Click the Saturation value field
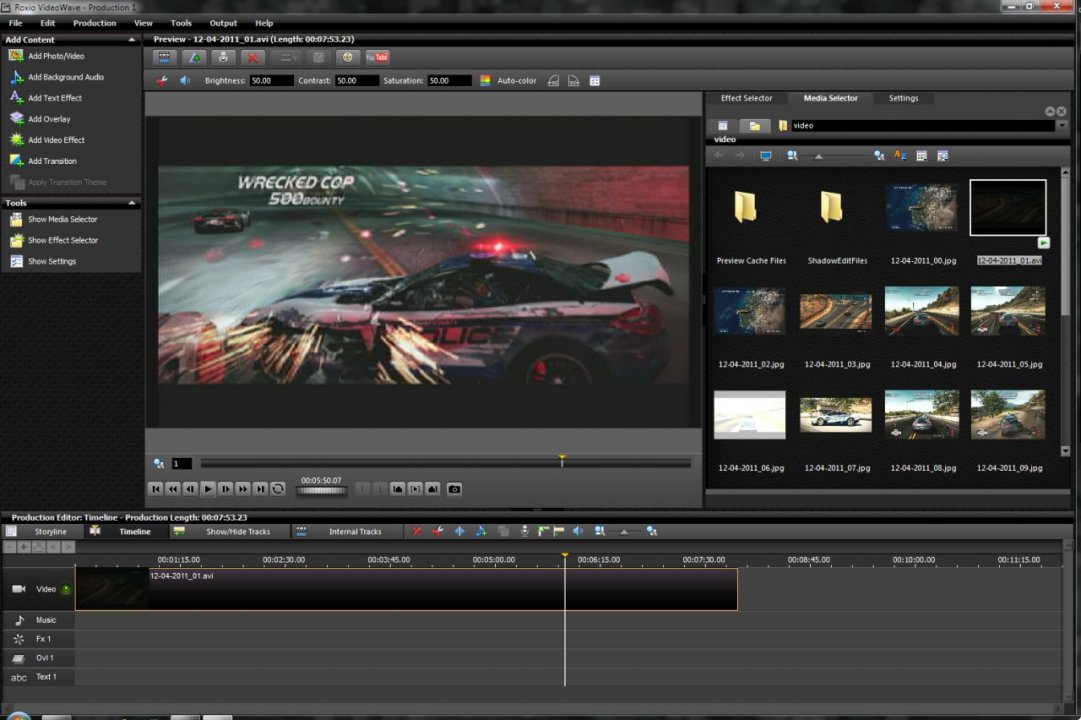Viewport: 1081px width, 720px height. [x=449, y=81]
